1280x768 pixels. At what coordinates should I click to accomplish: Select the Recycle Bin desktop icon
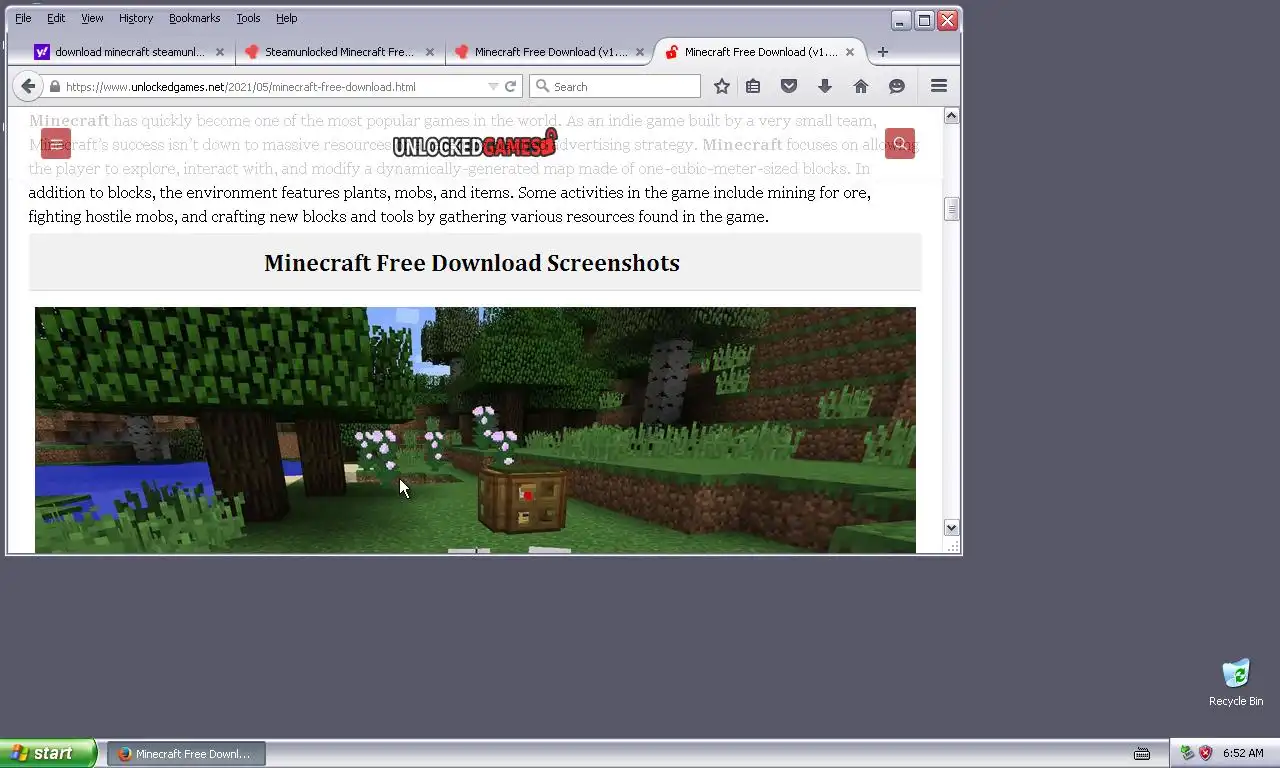(1236, 682)
